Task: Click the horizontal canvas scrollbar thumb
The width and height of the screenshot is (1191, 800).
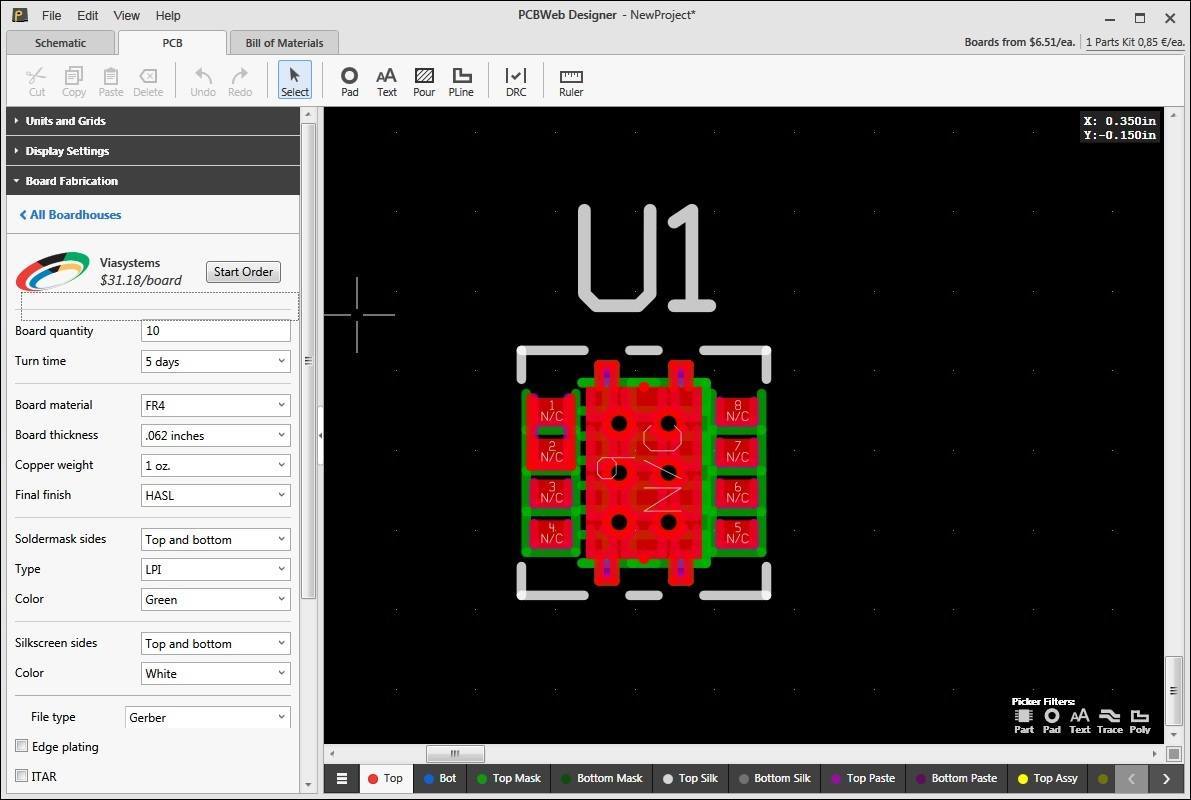Action: (x=455, y=754)
